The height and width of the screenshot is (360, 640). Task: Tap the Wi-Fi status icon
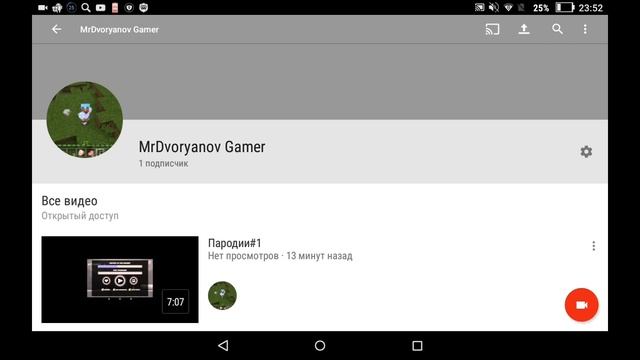pyautogui.click(x=508, y=7)
